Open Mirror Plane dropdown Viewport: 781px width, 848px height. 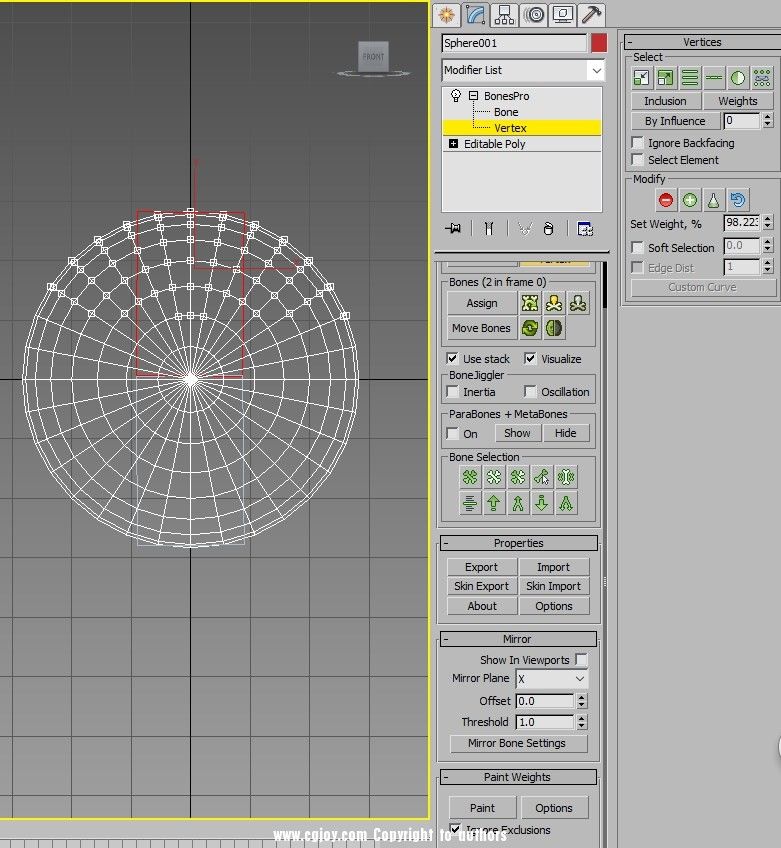point(552,679)
